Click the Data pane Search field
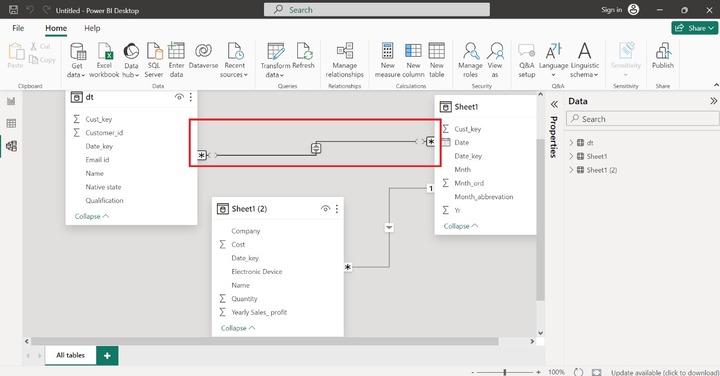Viewport: 720px width, 376px height. (x=643, y=119)
